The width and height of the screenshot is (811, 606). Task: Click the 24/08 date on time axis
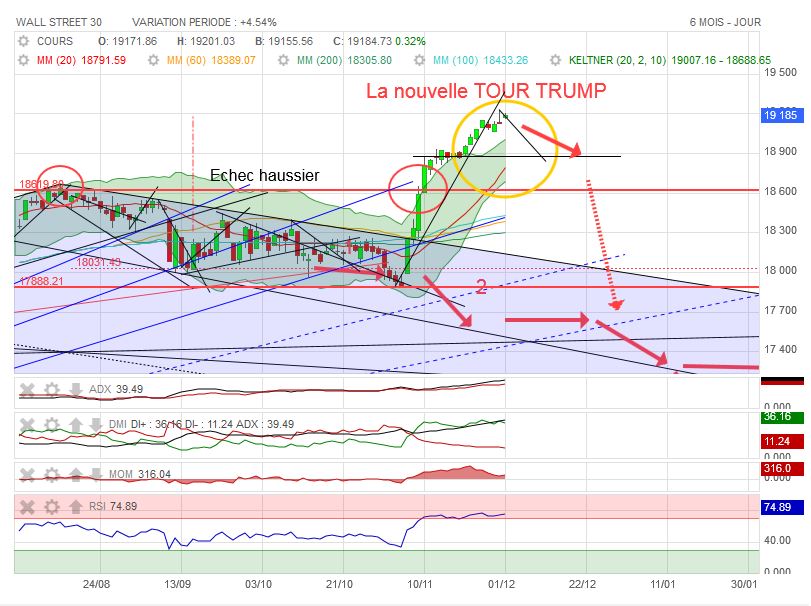(x=96, y=584)
